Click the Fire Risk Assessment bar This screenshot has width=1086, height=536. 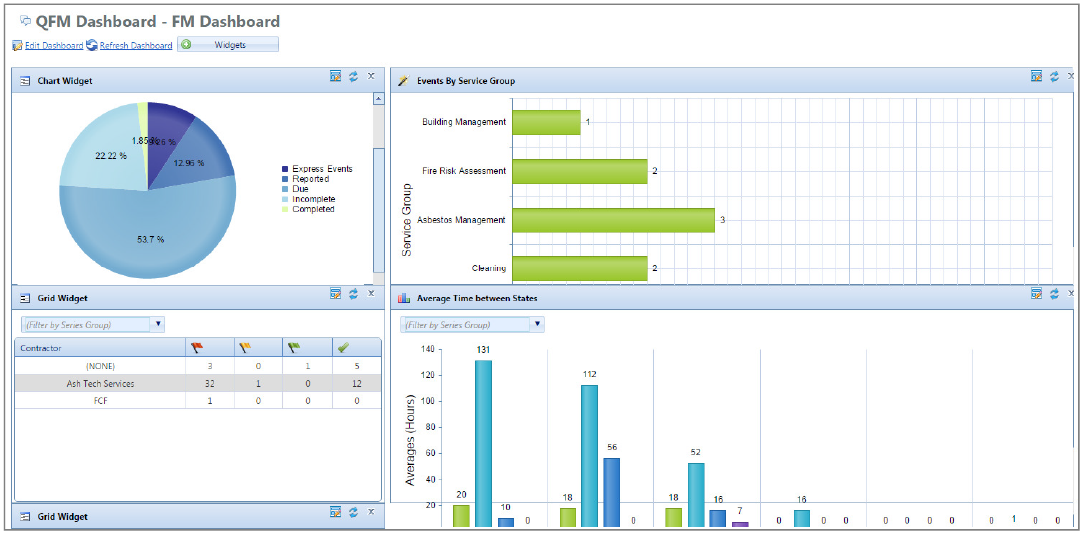pyautogui.click(x=580, y=170)
